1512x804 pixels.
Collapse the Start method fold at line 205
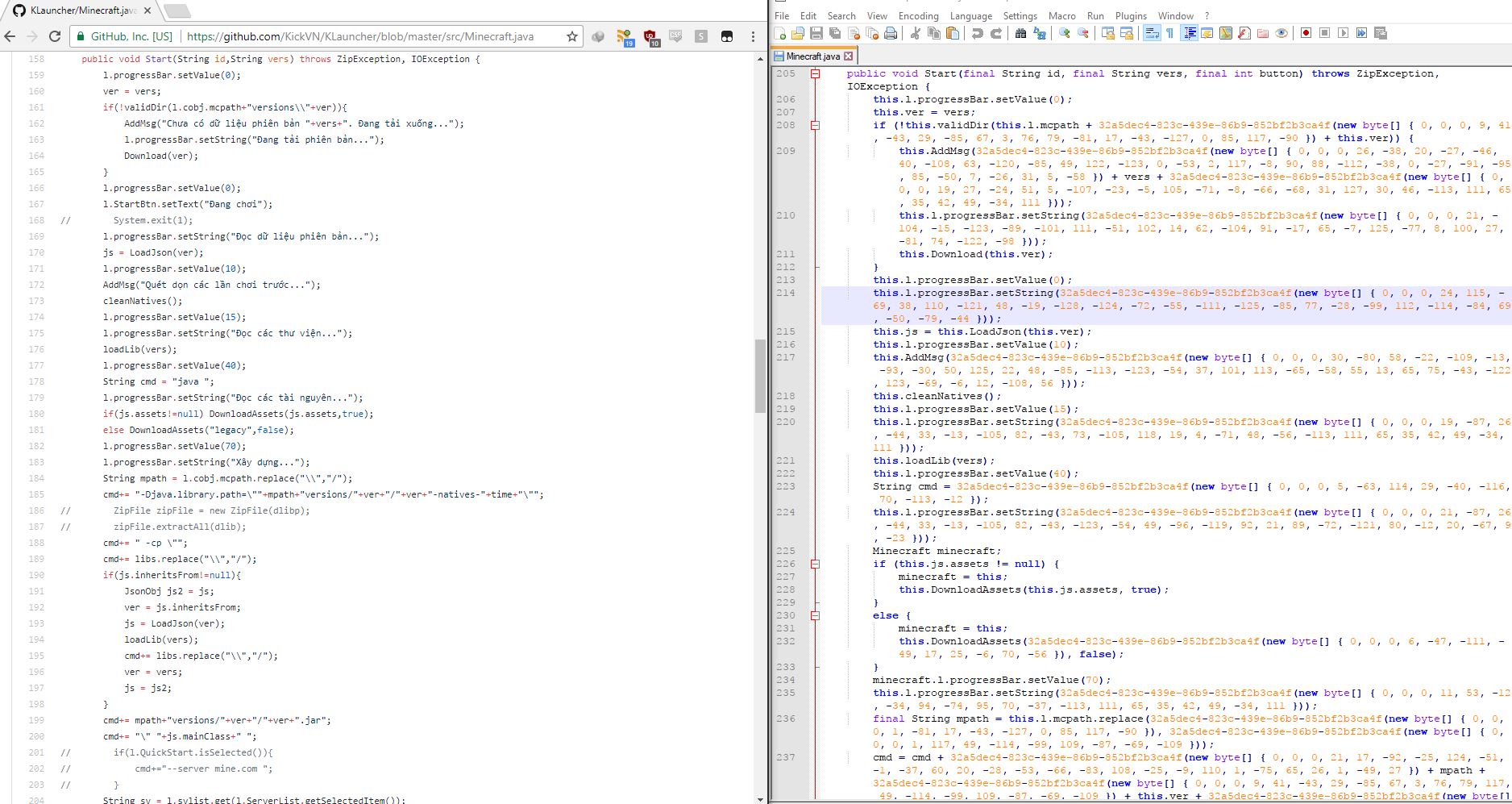(x=815, y=73)
